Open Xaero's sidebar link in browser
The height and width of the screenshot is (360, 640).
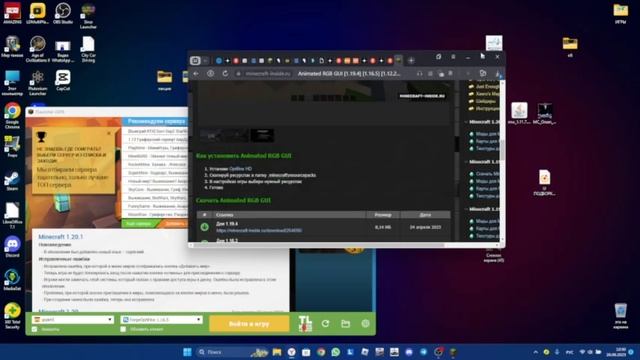[x=487, y=94]
